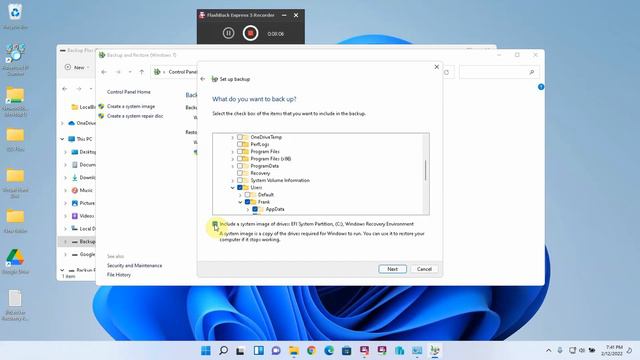Screen dimensions: 640x360
Task: Tick the Recovery folder checkbox
Action: point(240,173)
